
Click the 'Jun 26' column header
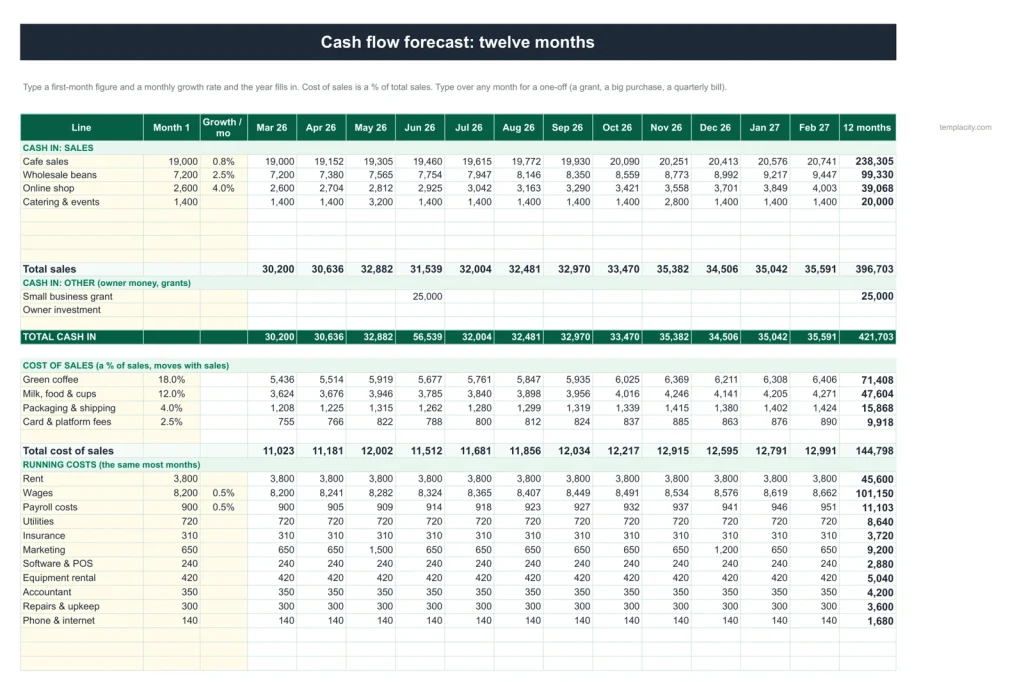pos(419,127)
